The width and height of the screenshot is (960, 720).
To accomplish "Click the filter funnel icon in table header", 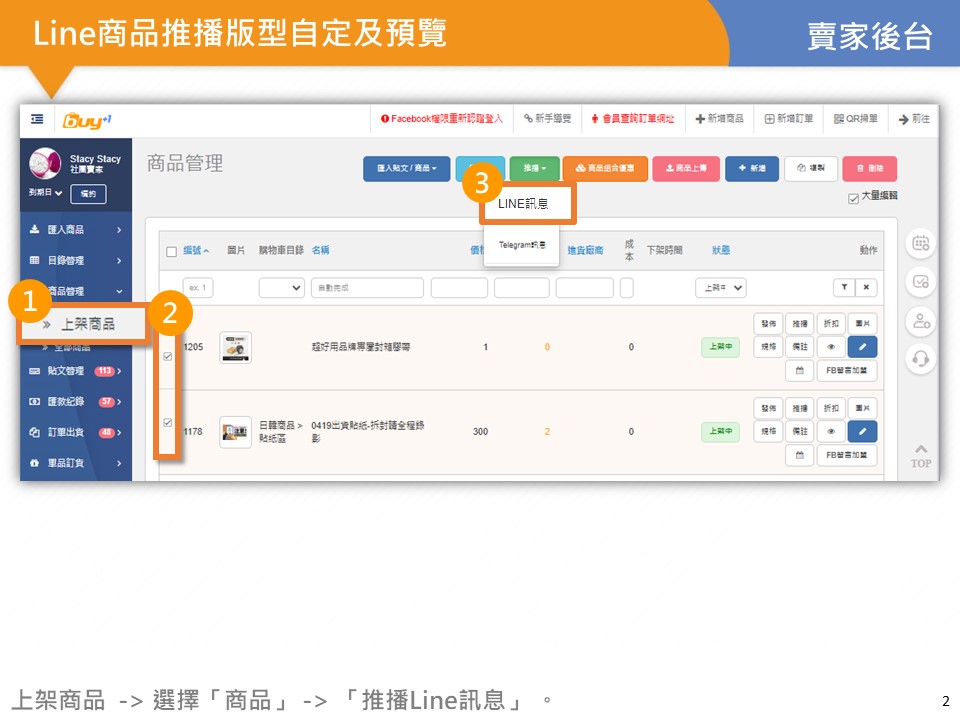I will pos(844,288).
